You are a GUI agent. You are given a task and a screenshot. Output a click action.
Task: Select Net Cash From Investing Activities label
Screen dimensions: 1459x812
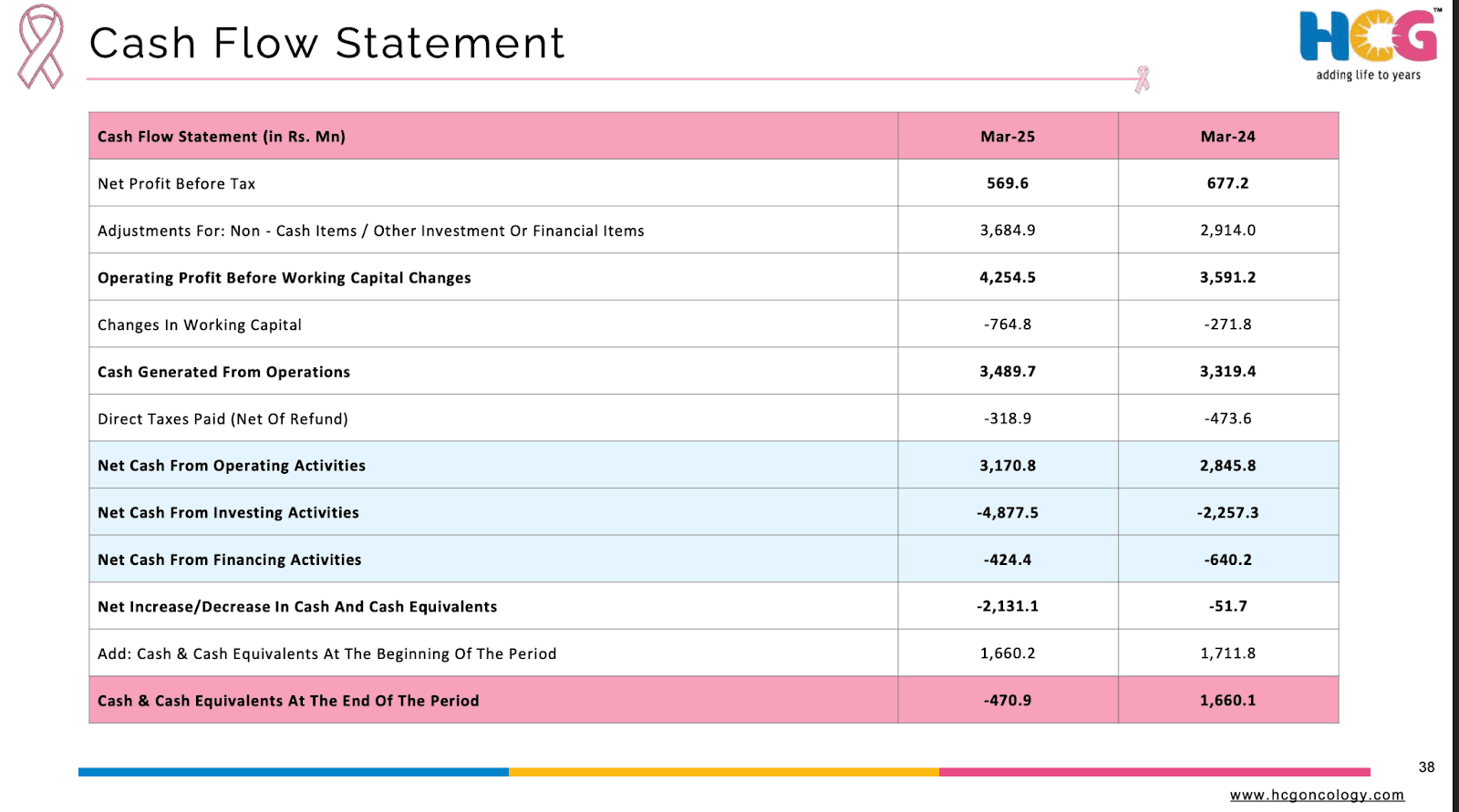click(x=229, y=513)
